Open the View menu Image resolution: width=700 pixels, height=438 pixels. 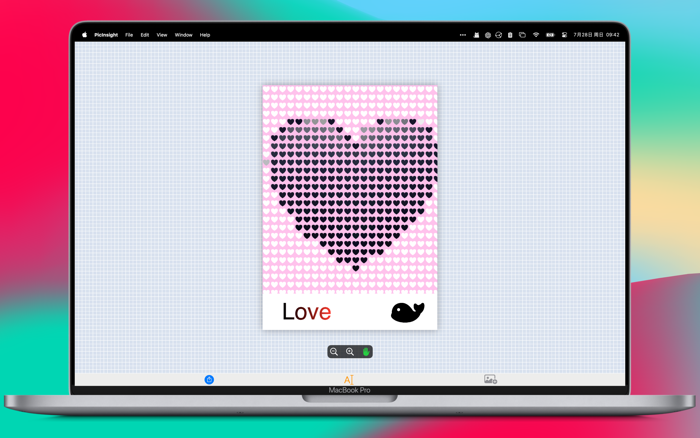click(x=162, y=35)
